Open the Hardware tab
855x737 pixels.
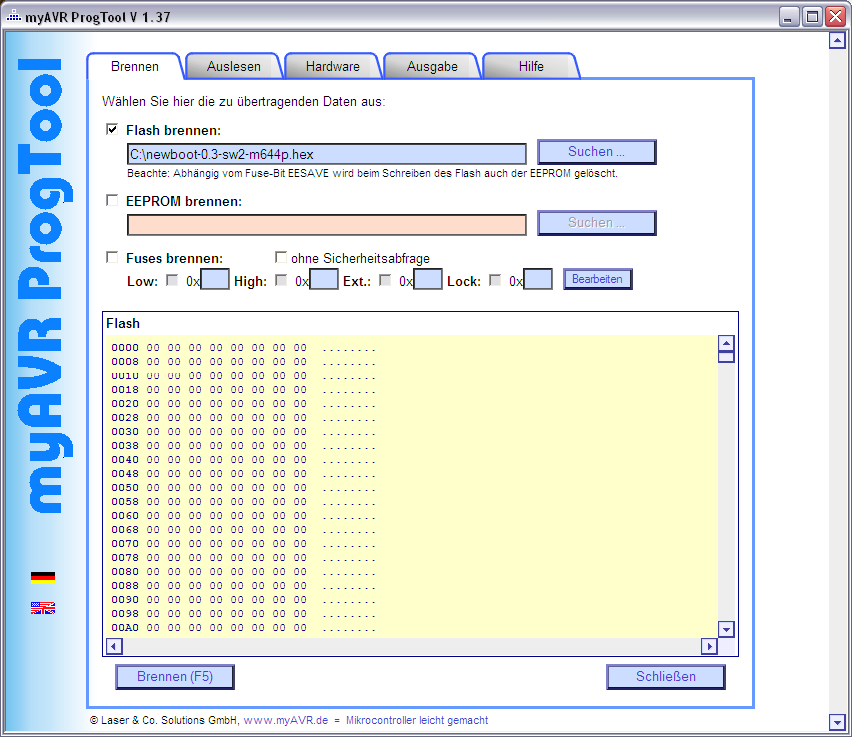332,67
